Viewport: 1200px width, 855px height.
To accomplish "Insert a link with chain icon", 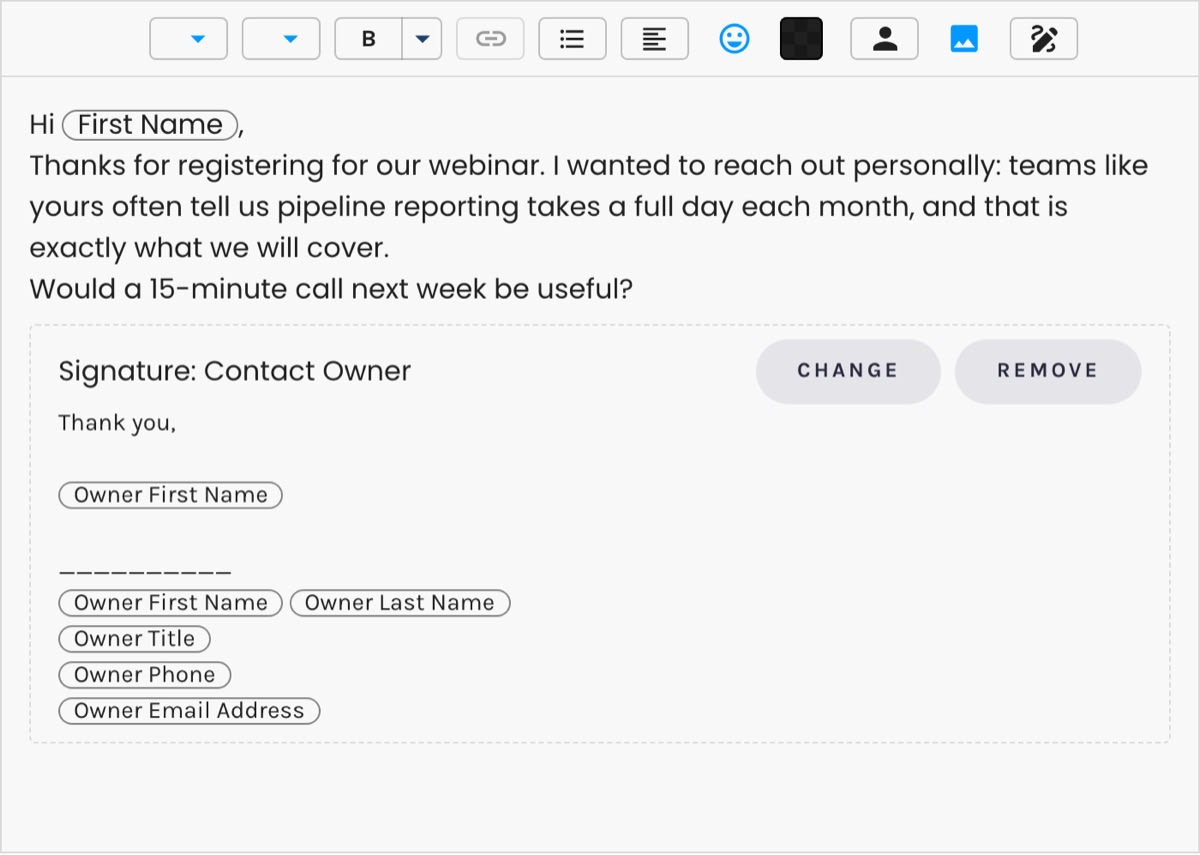I will coord(490,39).
